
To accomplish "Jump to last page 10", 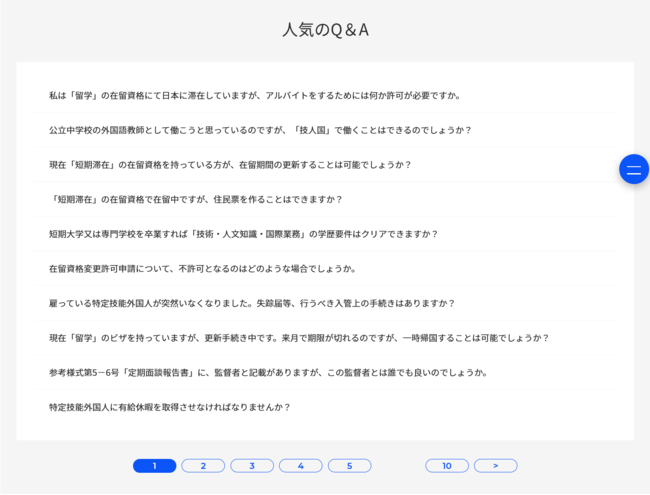I will pyautogui.click(x=447, y=466).
